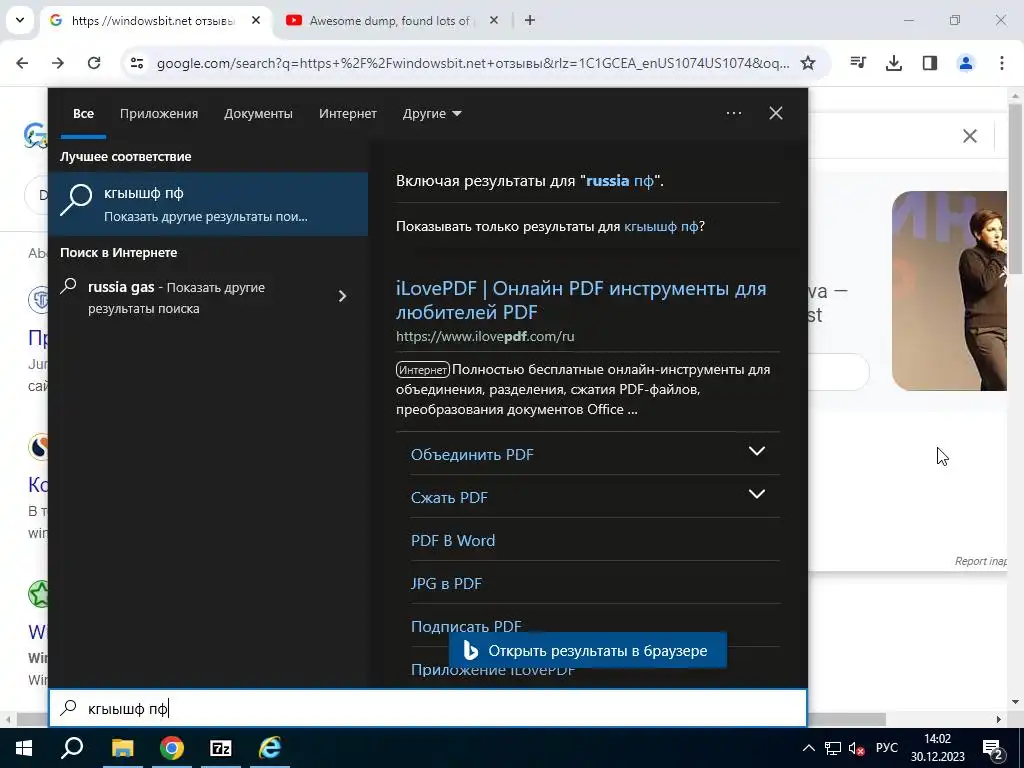Expand the Объединить PDF chevron
The image size is (1024, 768).
pos(756,451)
